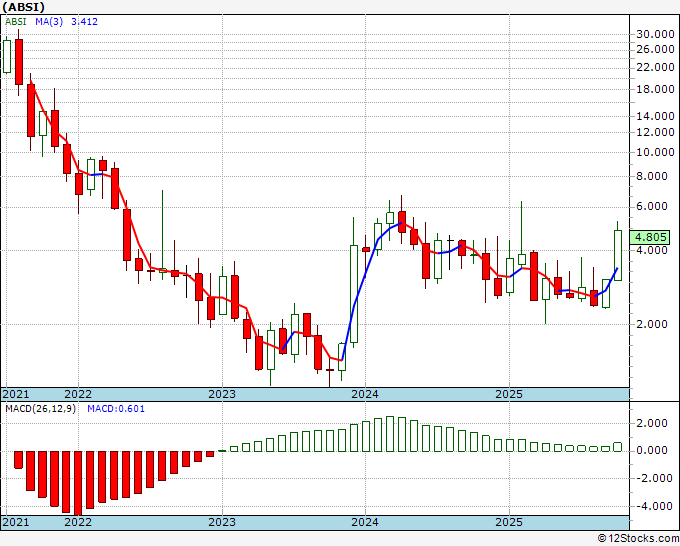This screenshot has width=680, height=546.
Task: Click the 3.412 moving average value
Action: 85,21
